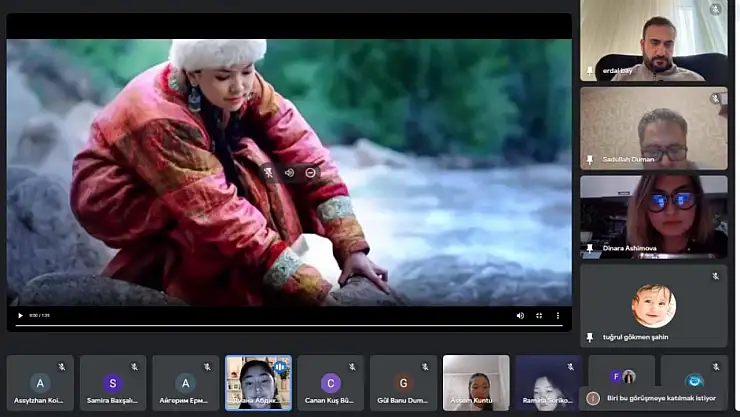Image resolution: width=740 pixels, height=417 pixels.
Task: Play the shared video
Action: 20,316
